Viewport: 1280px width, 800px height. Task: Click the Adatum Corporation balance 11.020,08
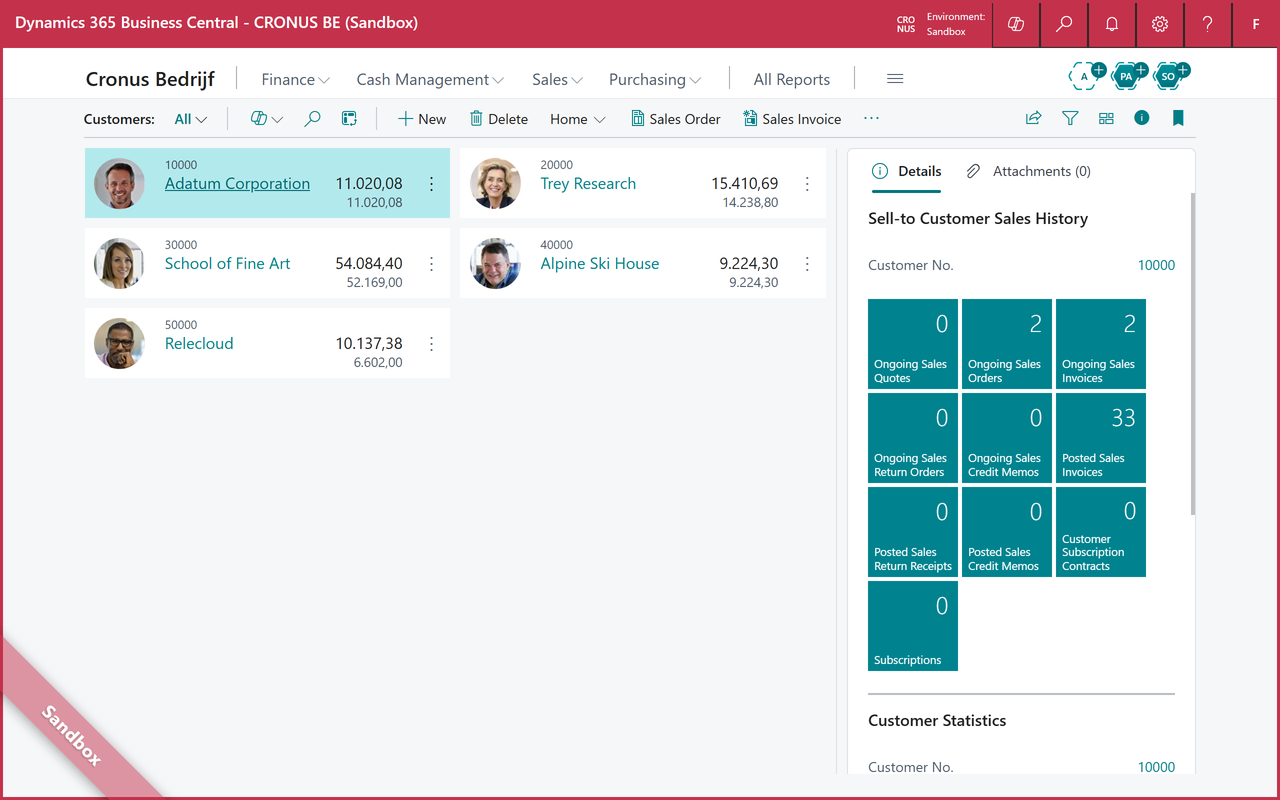coord(369,183)
